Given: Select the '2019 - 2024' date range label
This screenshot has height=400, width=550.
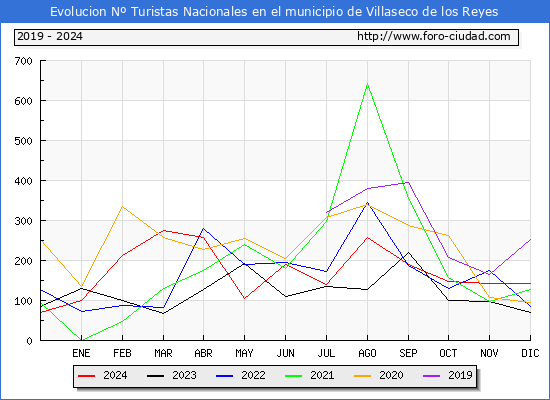Looking at the screenshot, I should coord(50,36).
